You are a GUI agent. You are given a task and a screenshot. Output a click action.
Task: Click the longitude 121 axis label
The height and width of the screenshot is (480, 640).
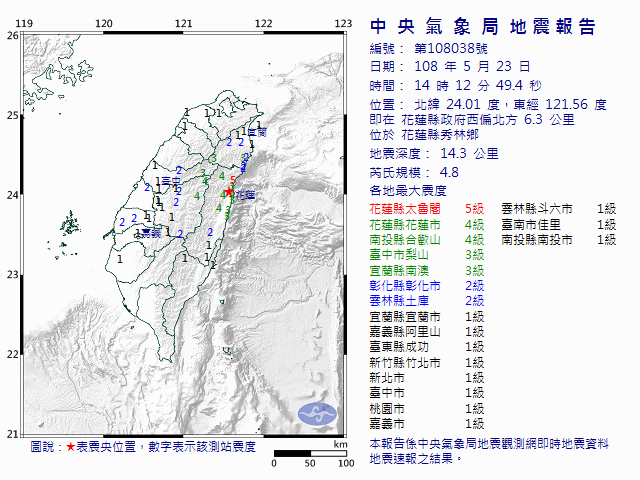pyautogui.click(x=183, y=22)
